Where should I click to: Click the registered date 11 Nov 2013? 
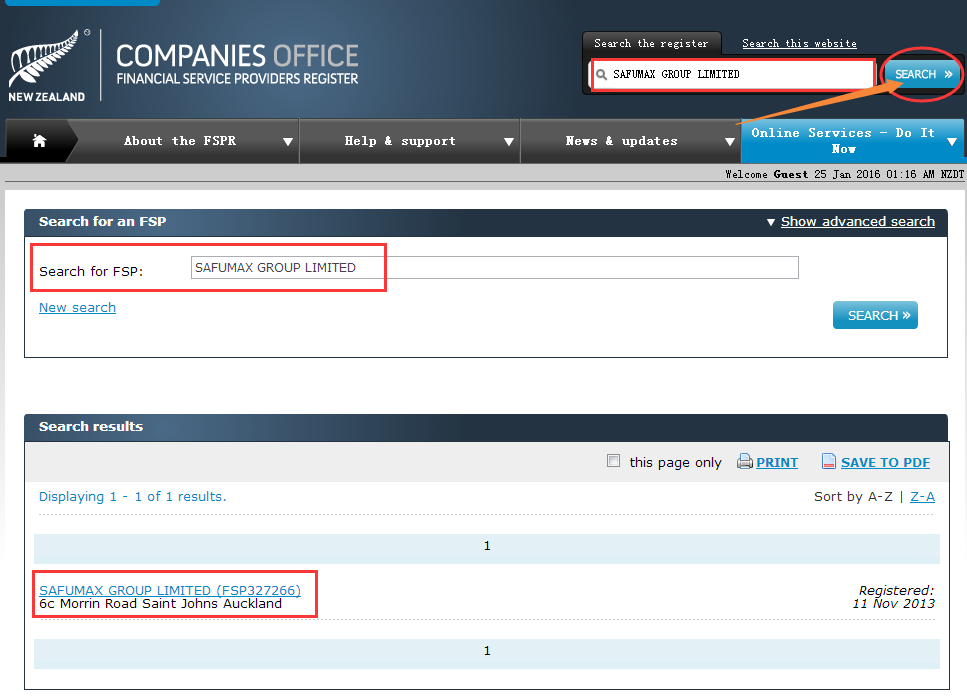point(894,604)
